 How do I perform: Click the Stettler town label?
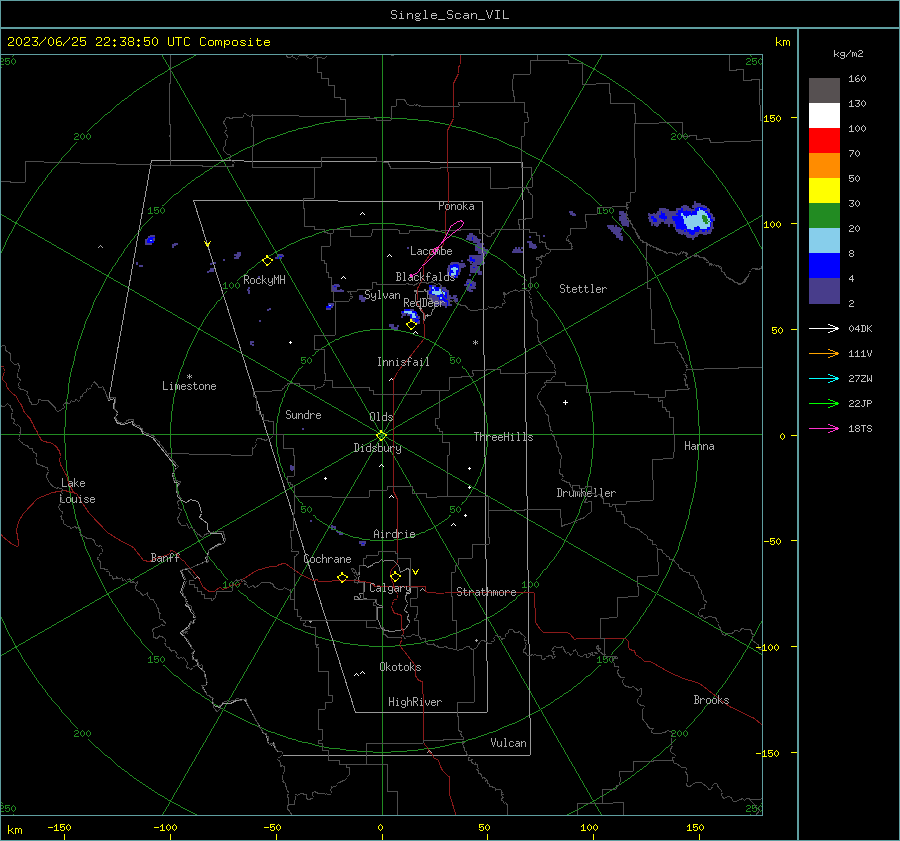pos(583,289)
